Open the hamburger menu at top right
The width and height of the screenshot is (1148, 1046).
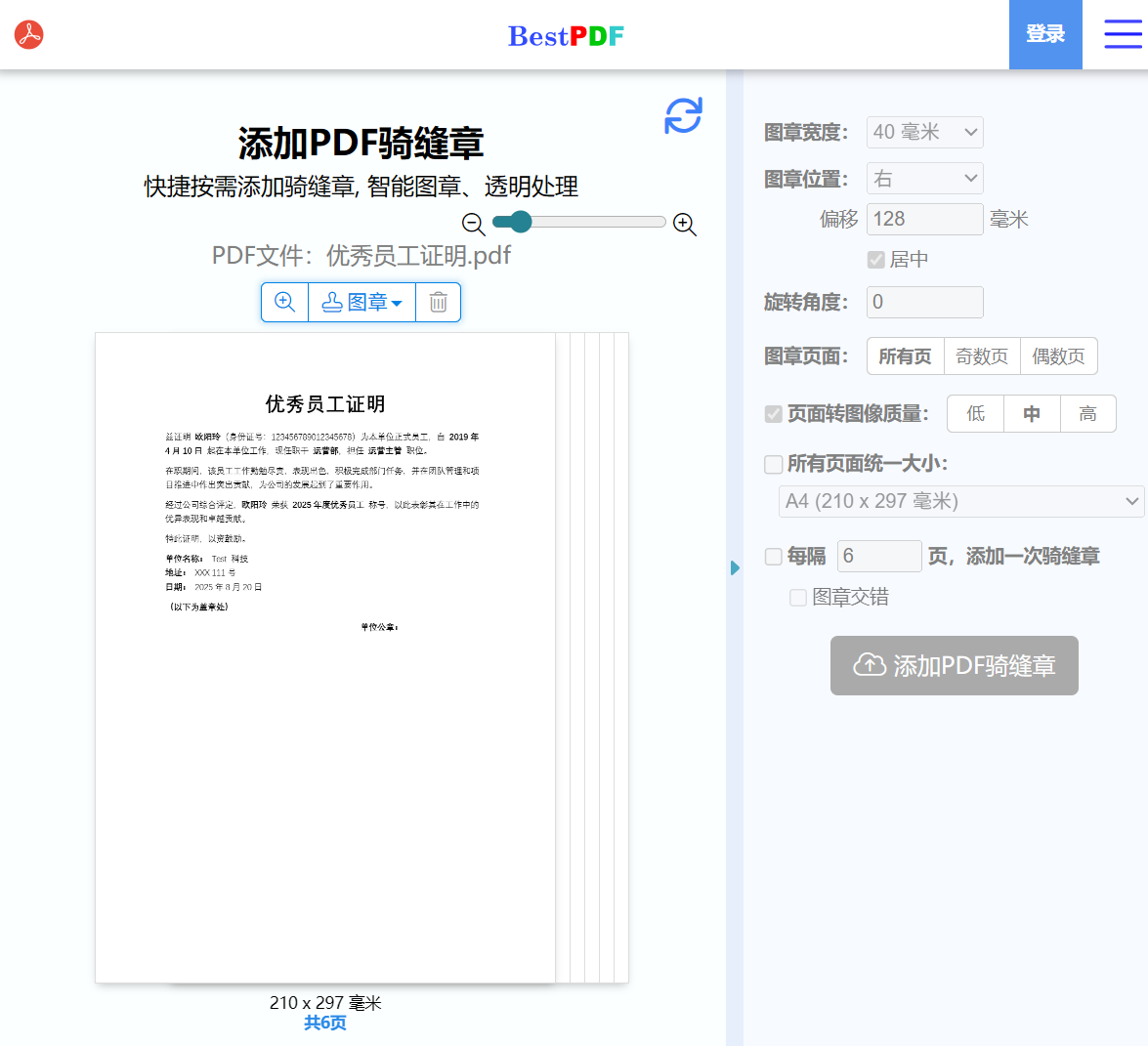point(1122,34)
